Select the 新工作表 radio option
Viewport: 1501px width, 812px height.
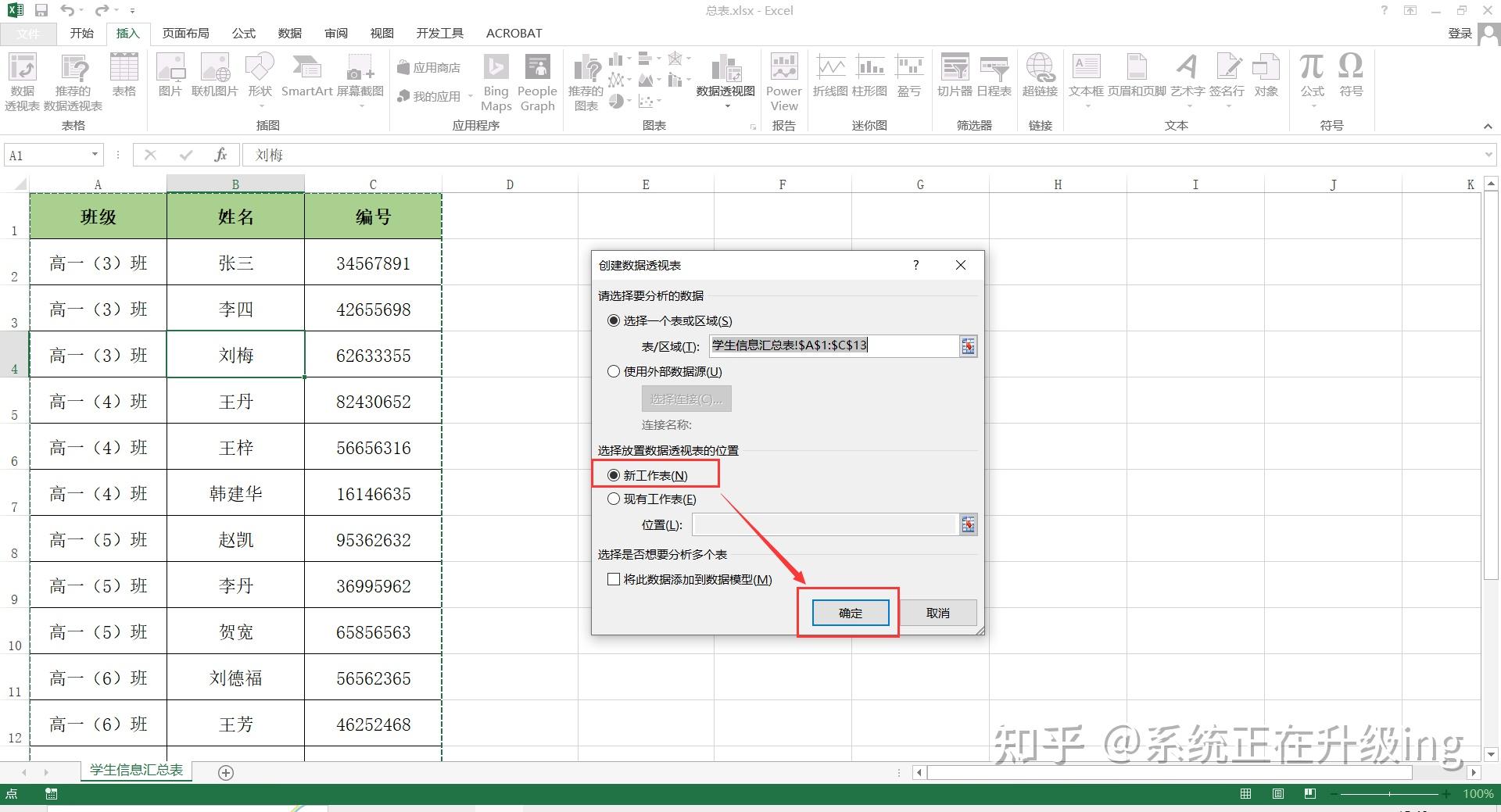(614, 474)
